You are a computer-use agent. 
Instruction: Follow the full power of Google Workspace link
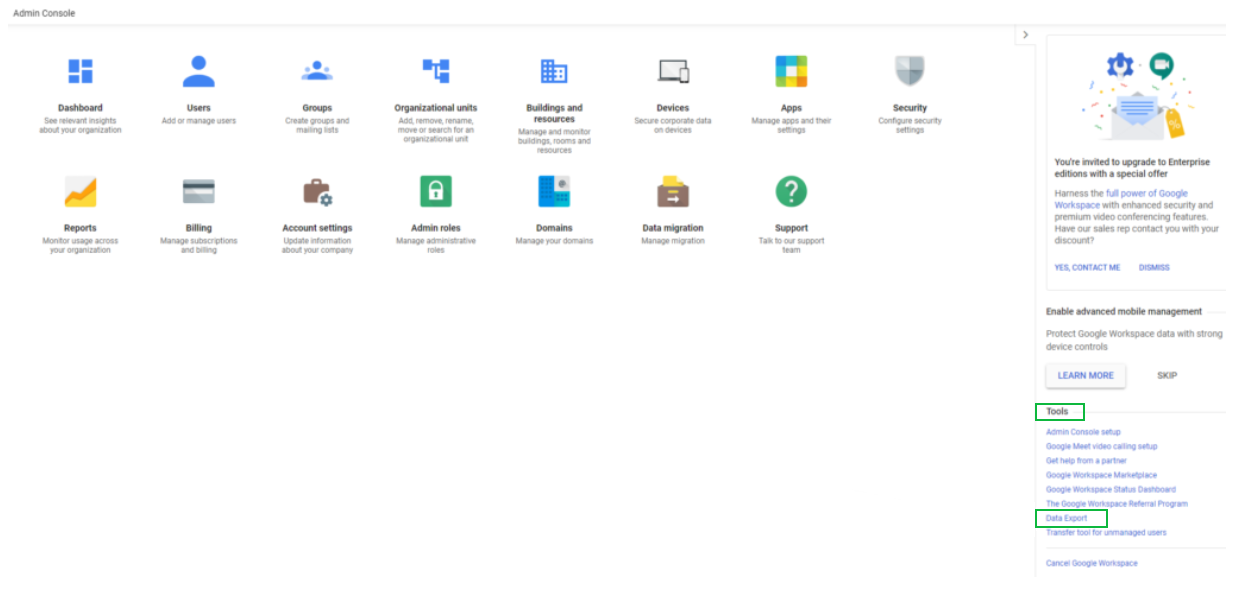click(x=1121, y=199)
